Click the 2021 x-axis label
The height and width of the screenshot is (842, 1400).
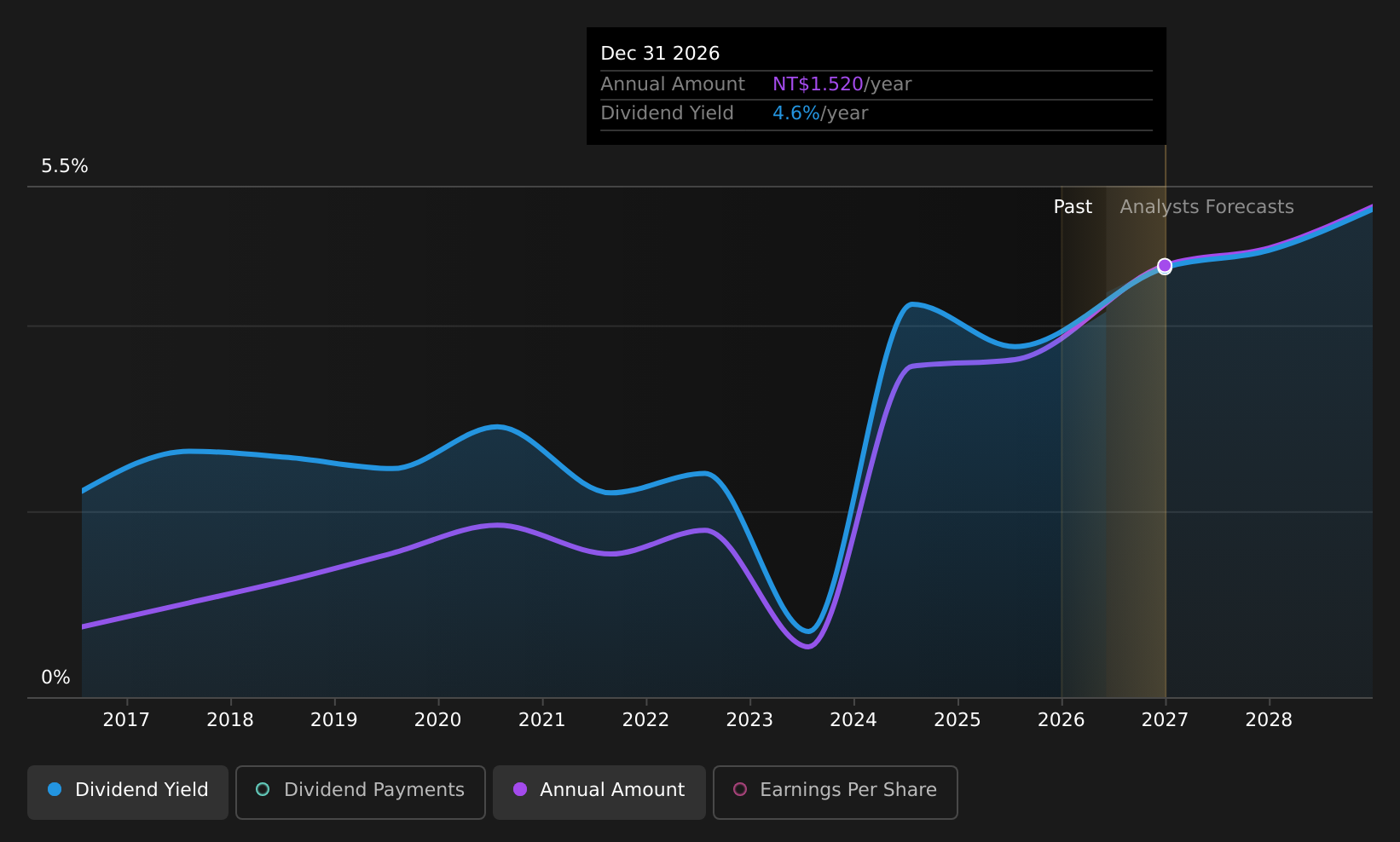coord(542,720)
